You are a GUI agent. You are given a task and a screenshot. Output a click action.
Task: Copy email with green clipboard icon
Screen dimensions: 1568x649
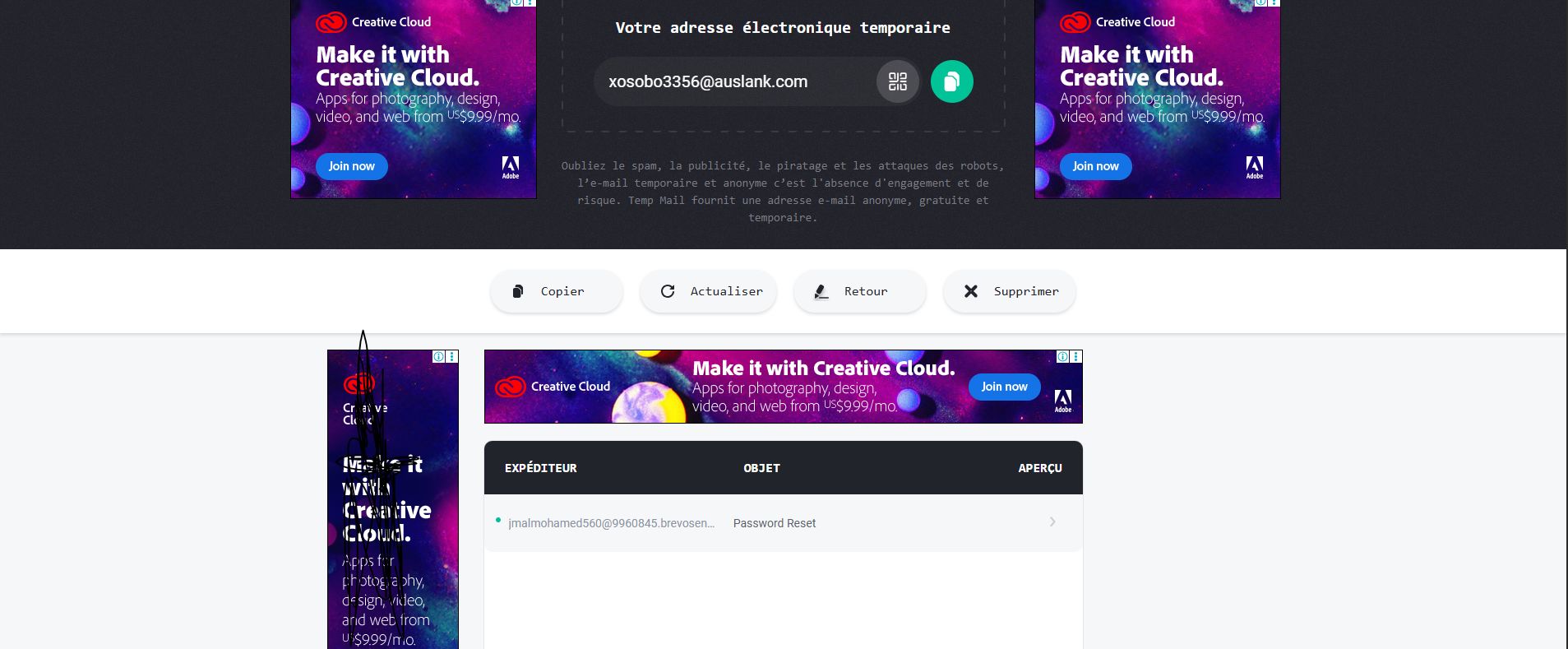[x=951, y=81]
